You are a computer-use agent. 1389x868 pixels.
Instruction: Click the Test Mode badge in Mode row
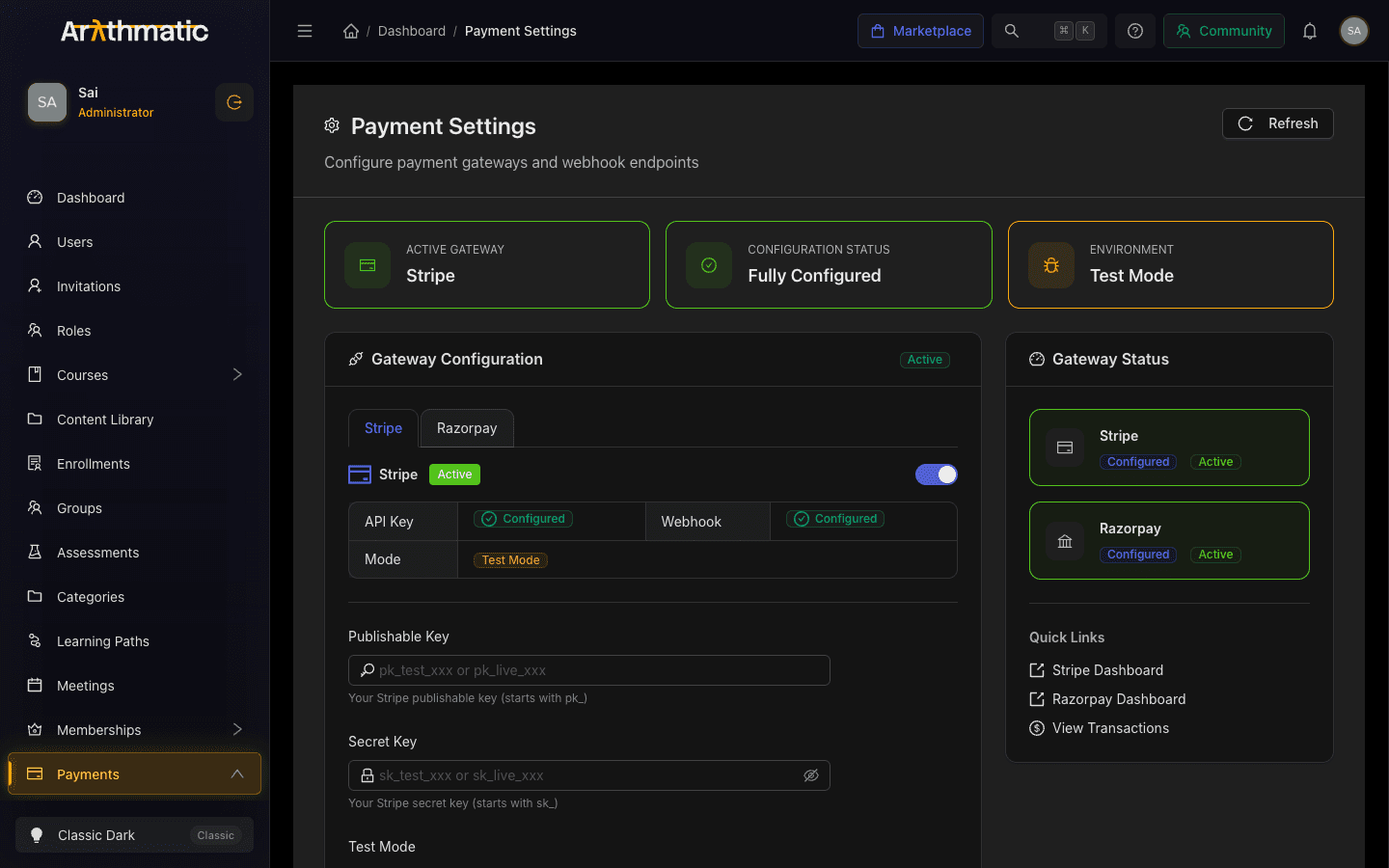tap(510, 560)
